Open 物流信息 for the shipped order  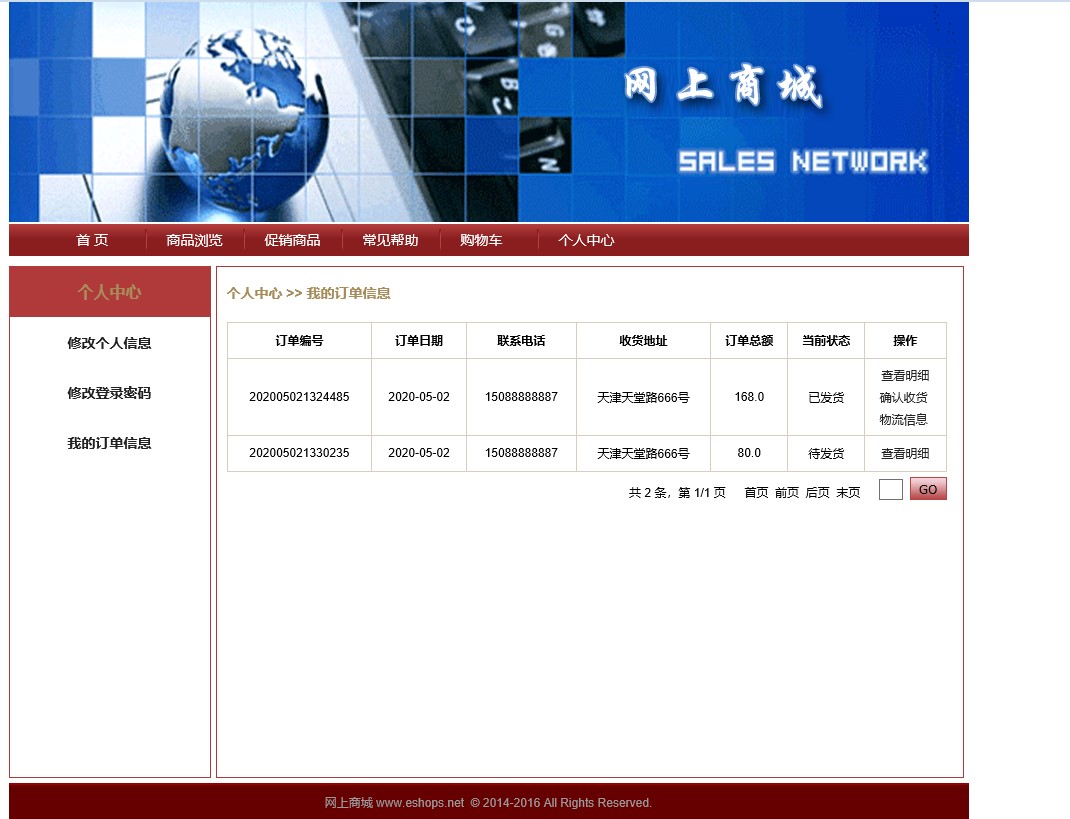(x=904, y=420)
